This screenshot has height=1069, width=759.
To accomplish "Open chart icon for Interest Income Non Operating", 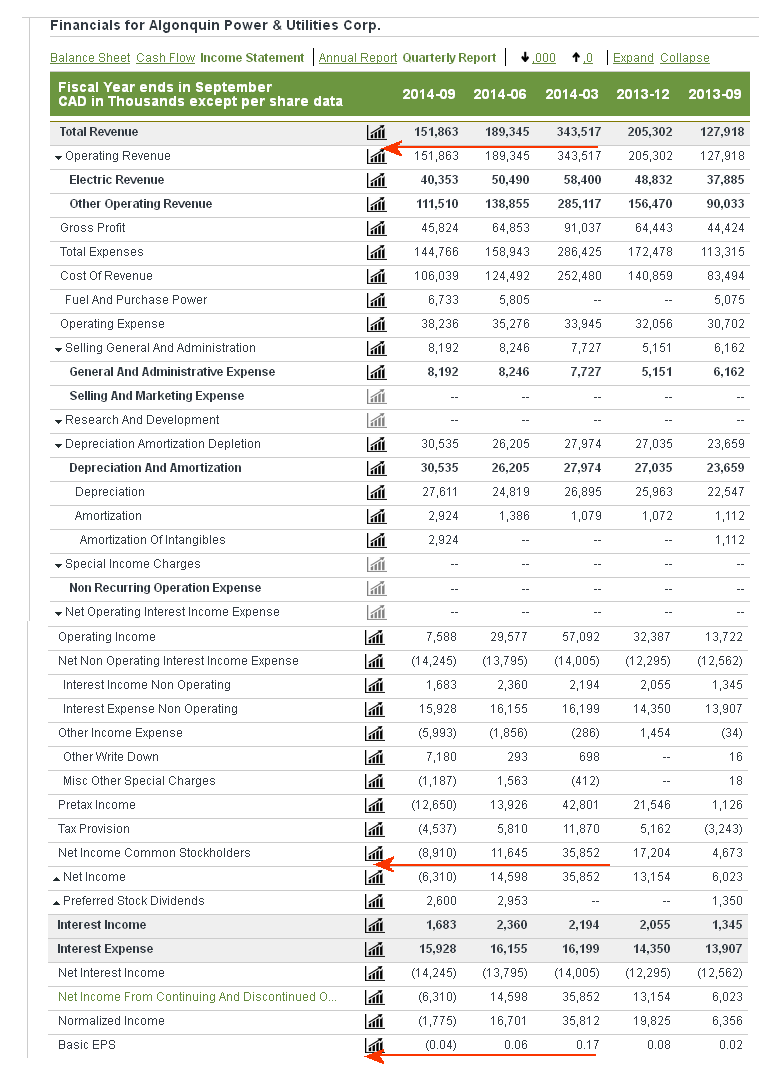I will (x=374, y=685).
